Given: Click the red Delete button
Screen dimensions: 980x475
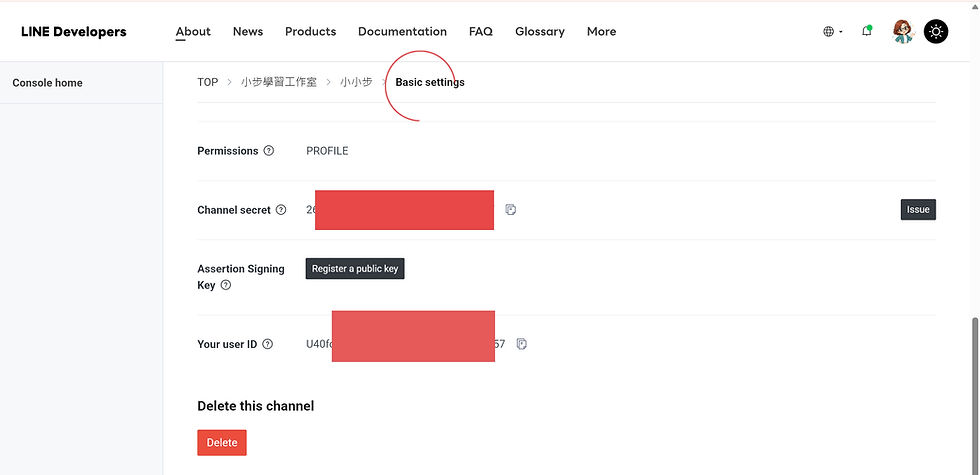Looking at the screenshot, I should point(222,442).
